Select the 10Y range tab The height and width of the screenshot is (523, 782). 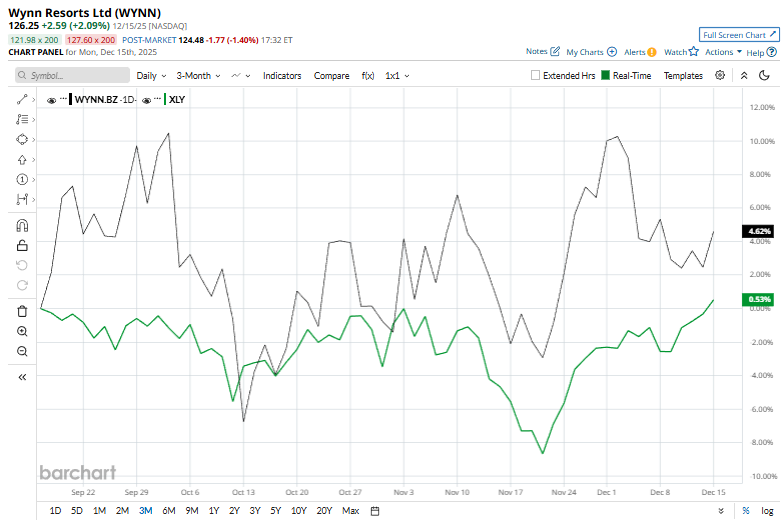(298, 511)
